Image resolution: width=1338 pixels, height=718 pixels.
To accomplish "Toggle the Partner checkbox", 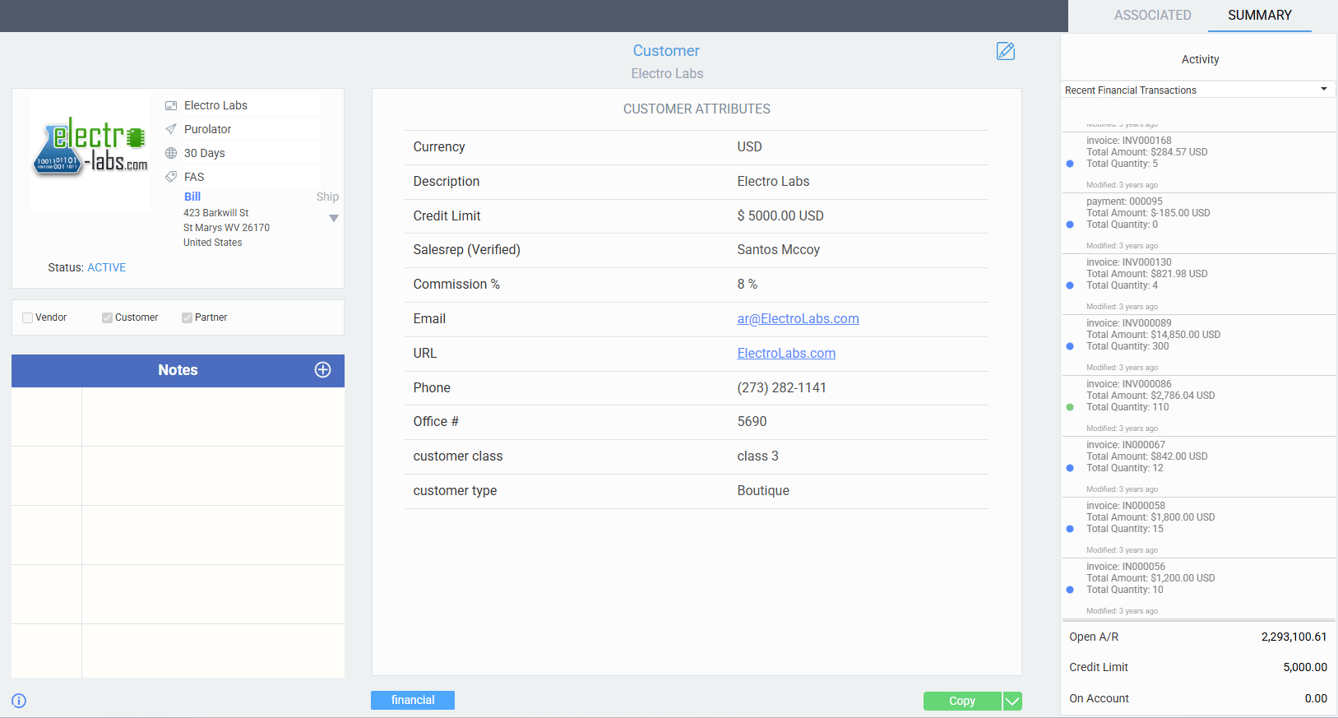I will [x=187, y=318].
